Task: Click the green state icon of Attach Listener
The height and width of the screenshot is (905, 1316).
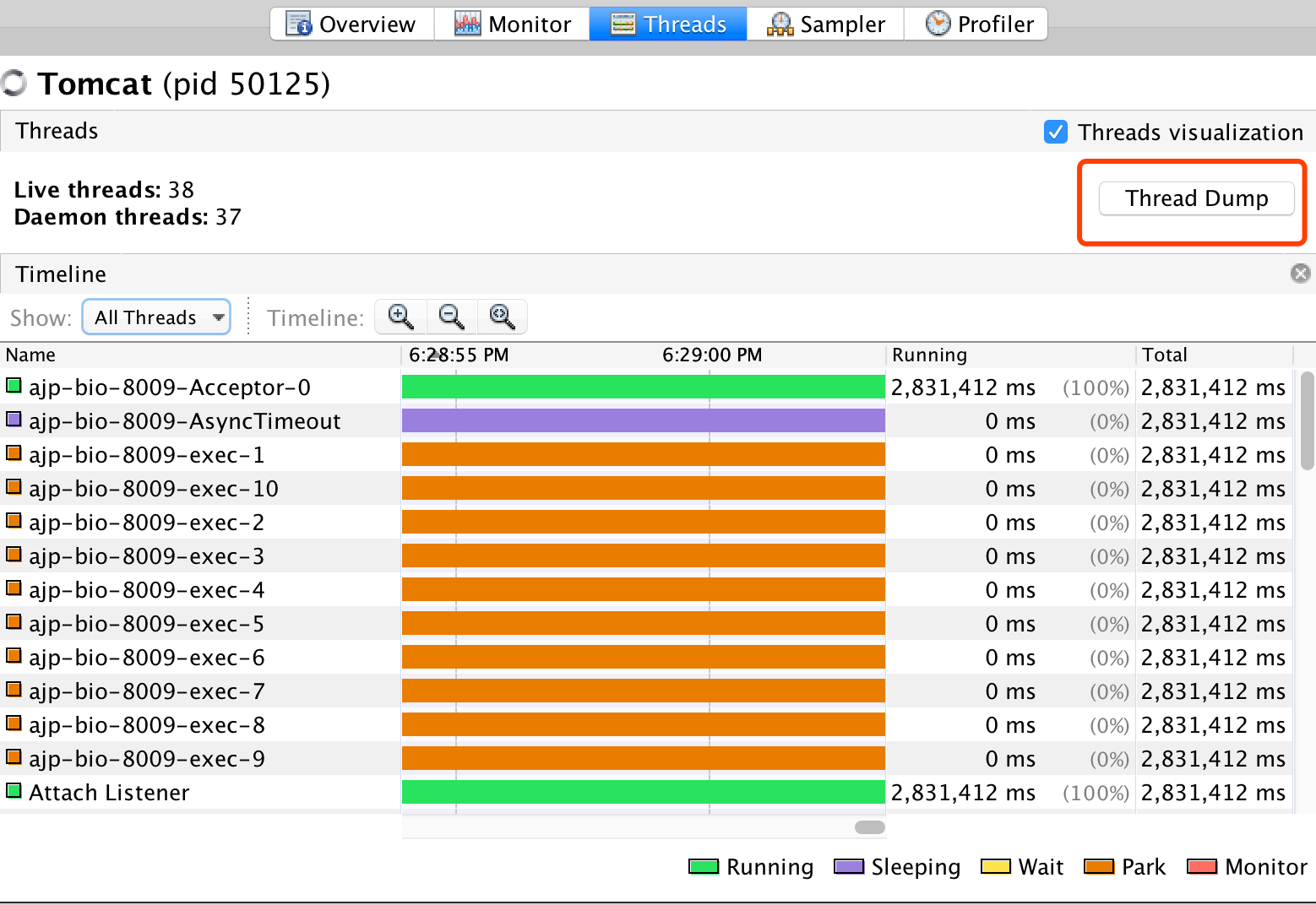Action: (x=14, y=791)
